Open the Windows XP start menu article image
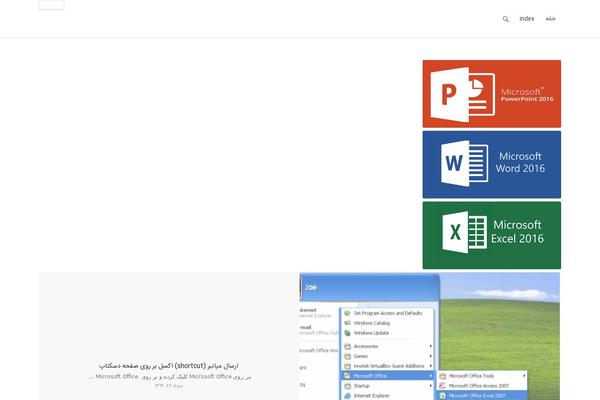600x400 pixels. pos(429,336)
